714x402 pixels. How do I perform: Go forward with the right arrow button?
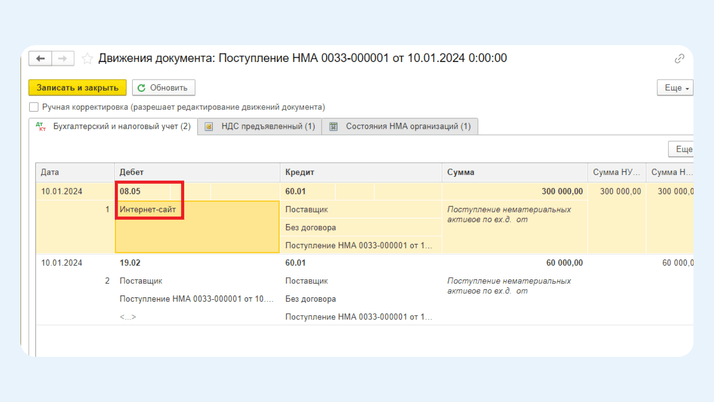click(x=63, y=58)
